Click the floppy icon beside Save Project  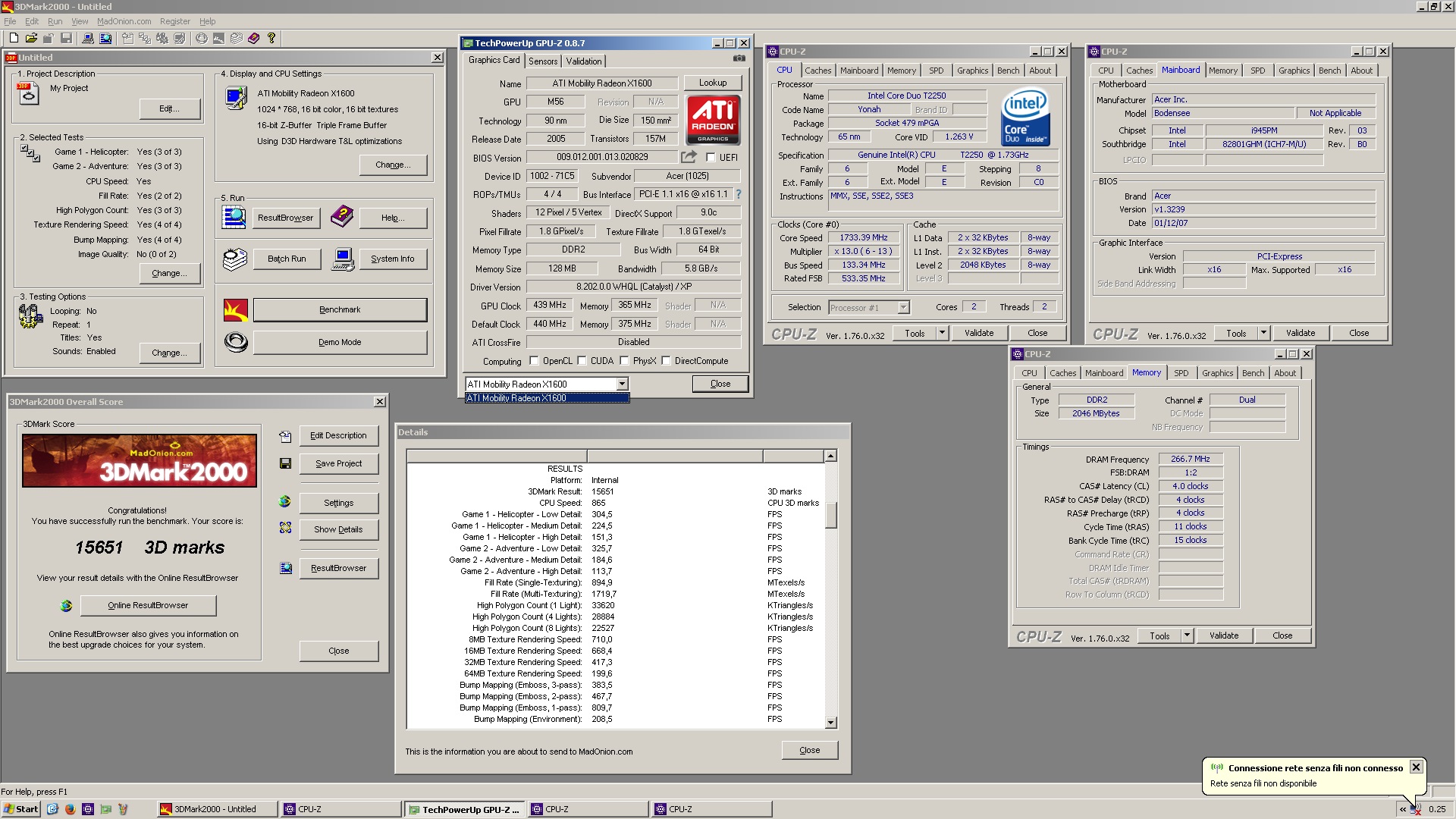285,463
